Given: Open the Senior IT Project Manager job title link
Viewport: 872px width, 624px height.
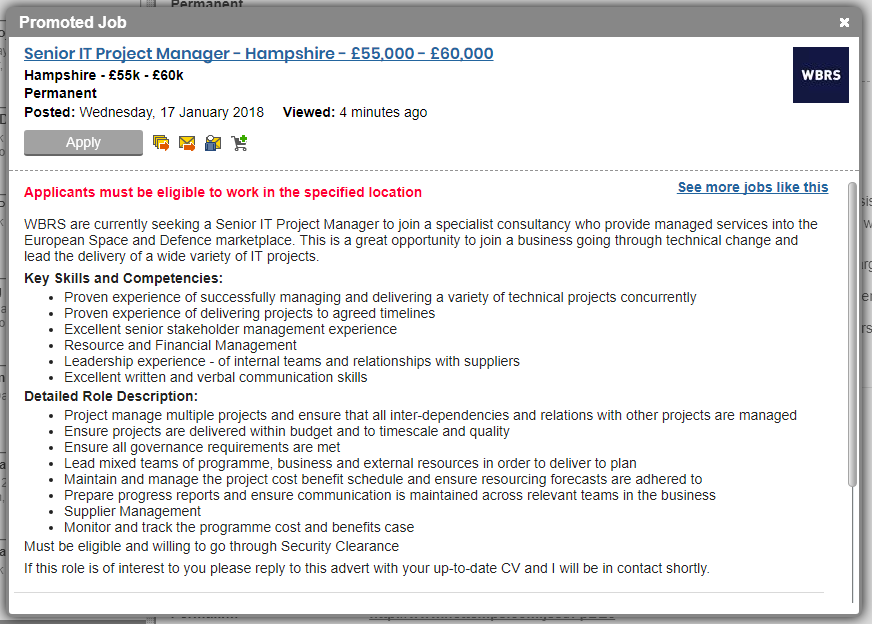Looking at the screenshot, I should coord(258,54).
